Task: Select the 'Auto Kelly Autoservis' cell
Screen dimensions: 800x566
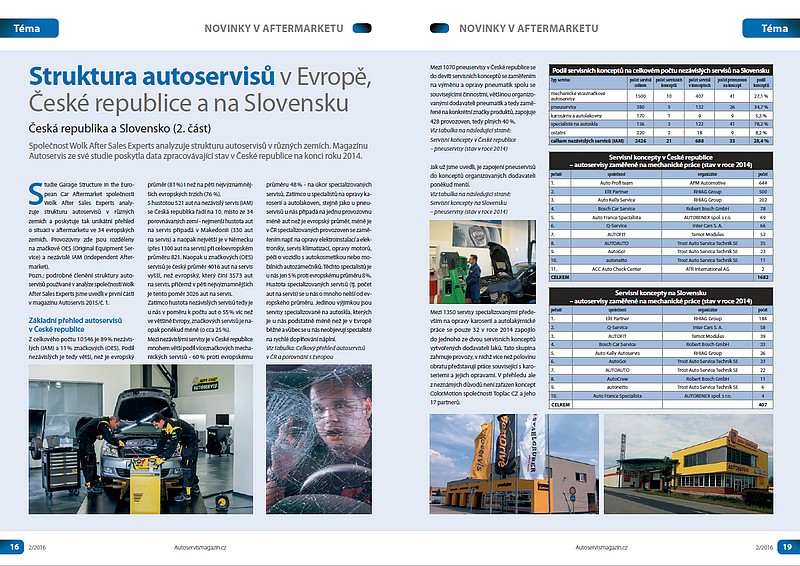Action: pyautogui.click(x=617, y=353)
